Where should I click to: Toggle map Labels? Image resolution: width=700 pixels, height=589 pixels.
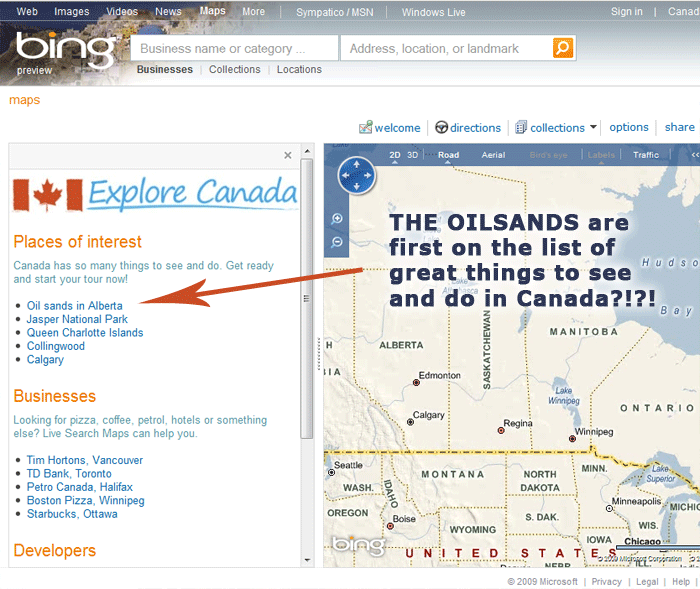(x=601, y=155)
